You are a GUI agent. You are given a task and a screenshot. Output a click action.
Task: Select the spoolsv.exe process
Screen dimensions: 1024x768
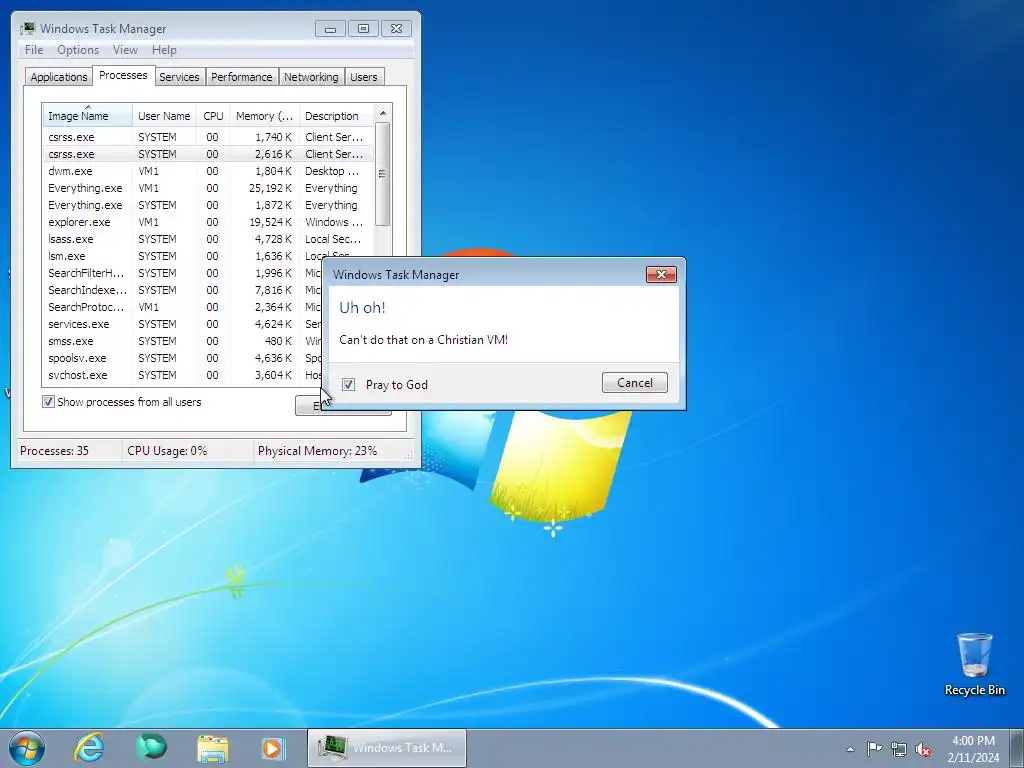(x=182, y=358)
